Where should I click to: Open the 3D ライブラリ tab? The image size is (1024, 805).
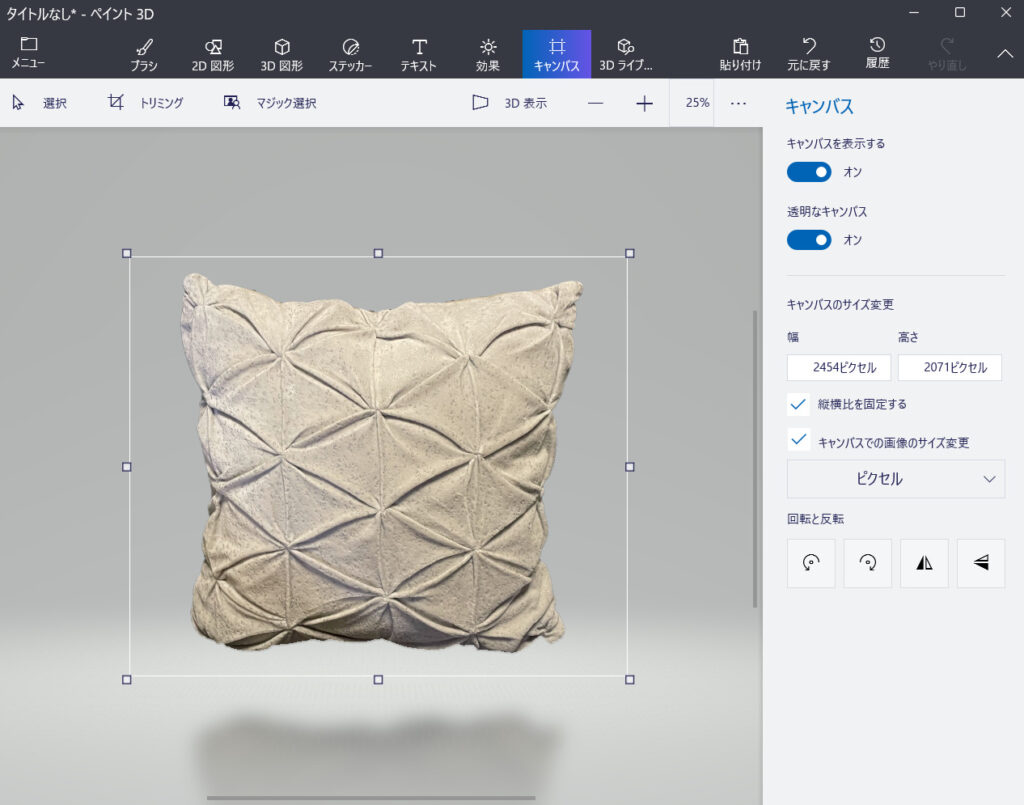coord(626,55)
